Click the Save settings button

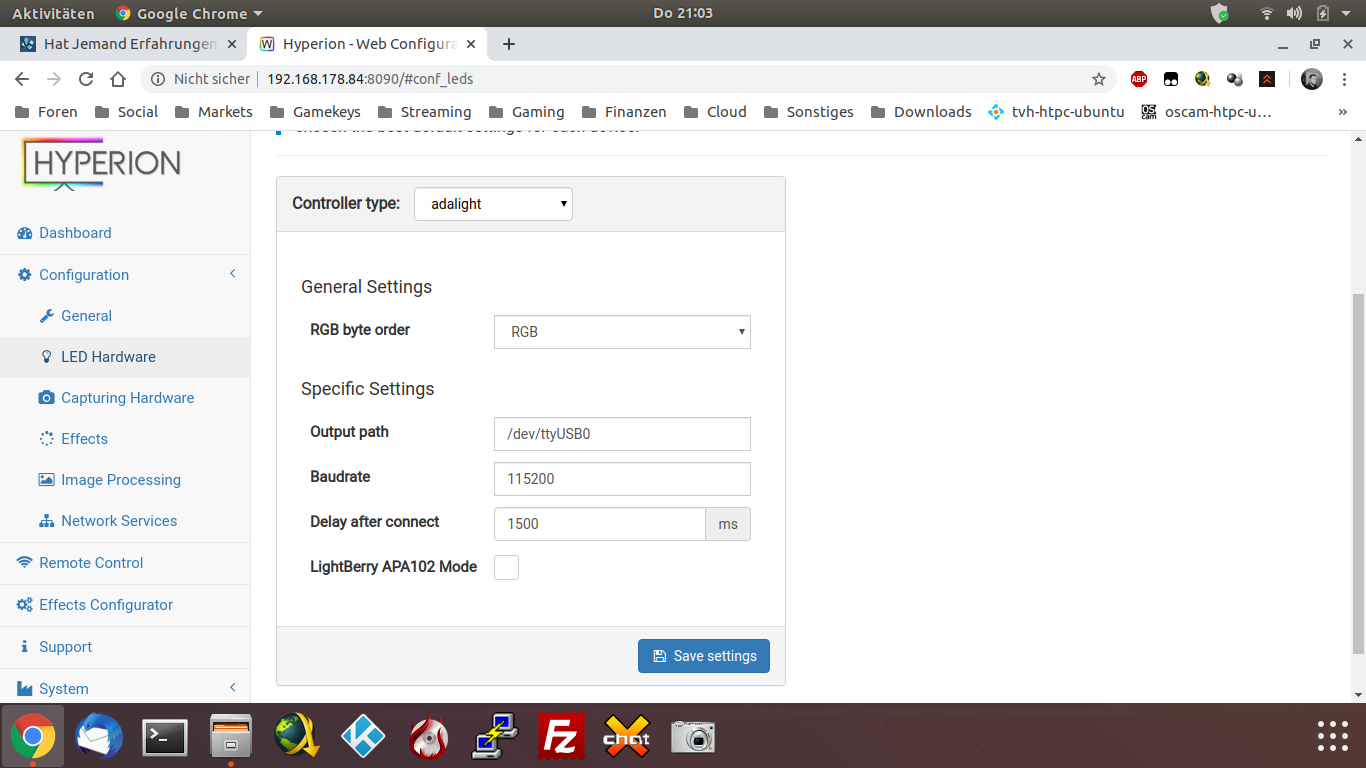tap(704, 656)
